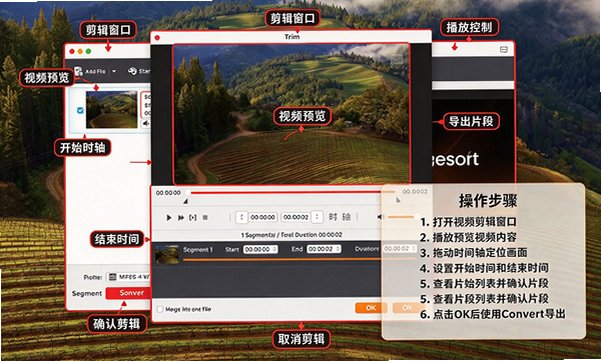Viewport: 601px width, 361px height.
Task: Click the green maximize dot of main window
Action: tap(89, 51)
